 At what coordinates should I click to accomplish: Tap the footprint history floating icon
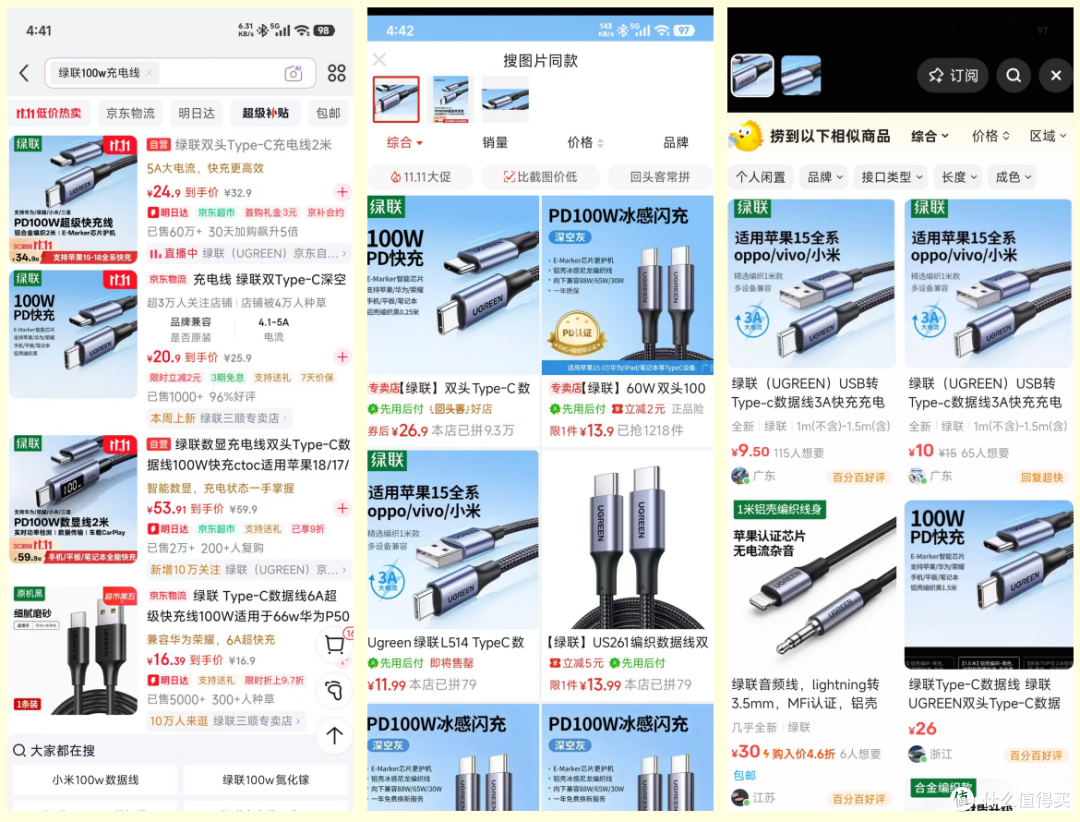point(335,690)
